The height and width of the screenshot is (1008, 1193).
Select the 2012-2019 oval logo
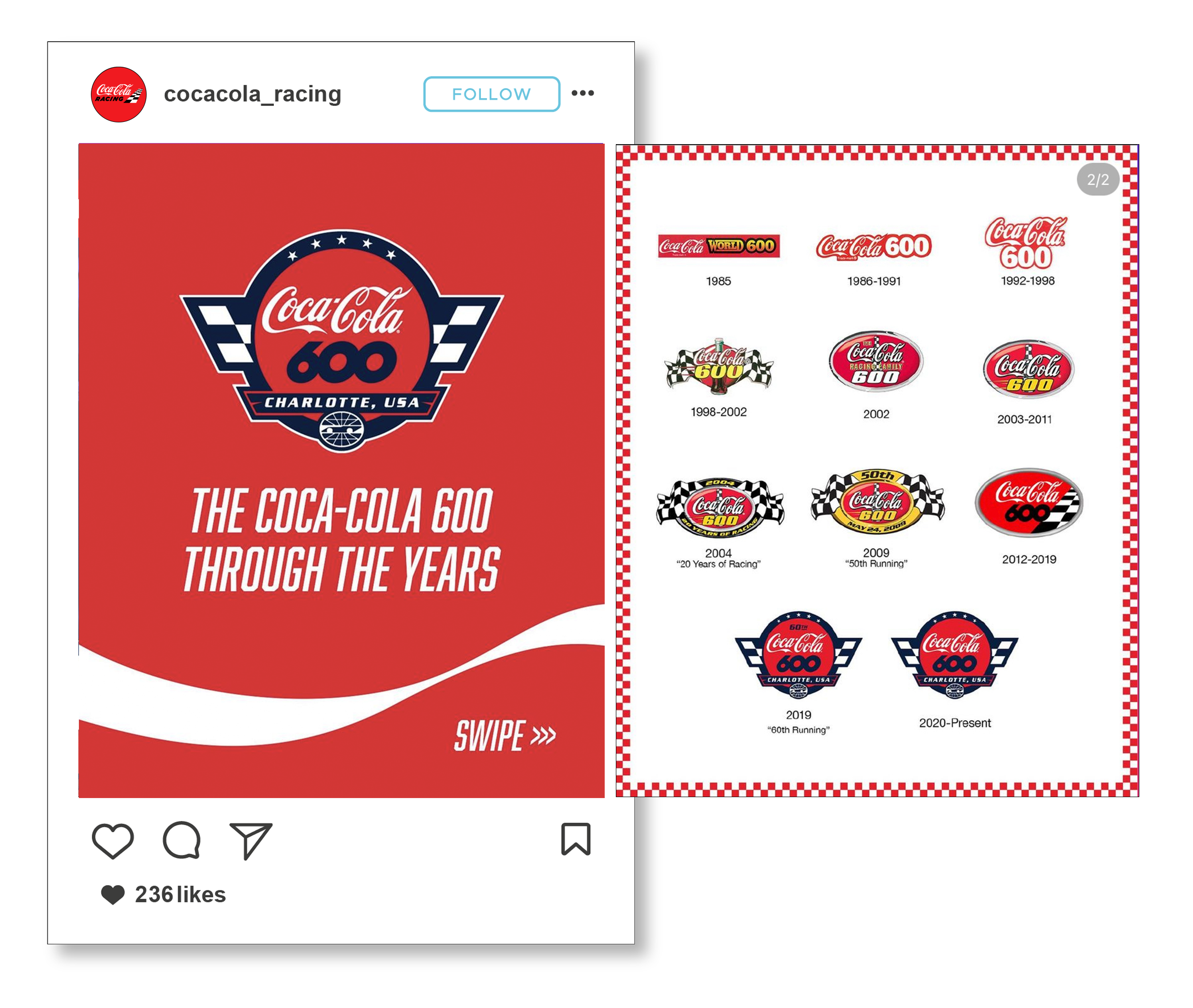1029,502
